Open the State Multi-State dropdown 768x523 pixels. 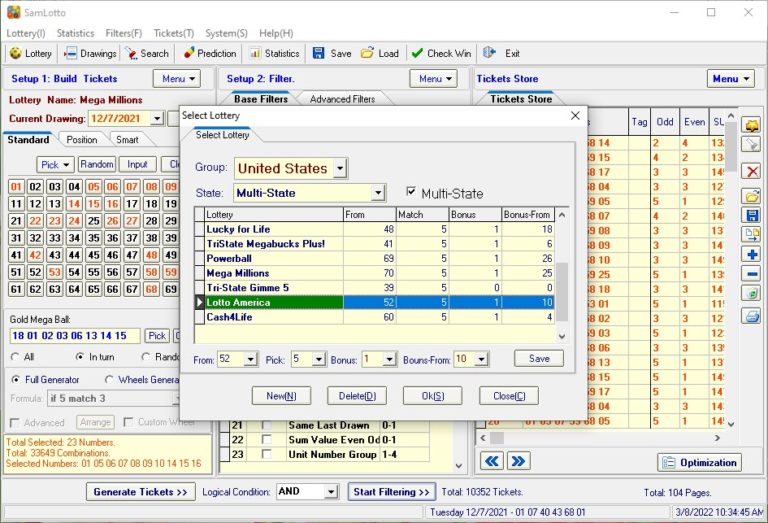[377, 193]
